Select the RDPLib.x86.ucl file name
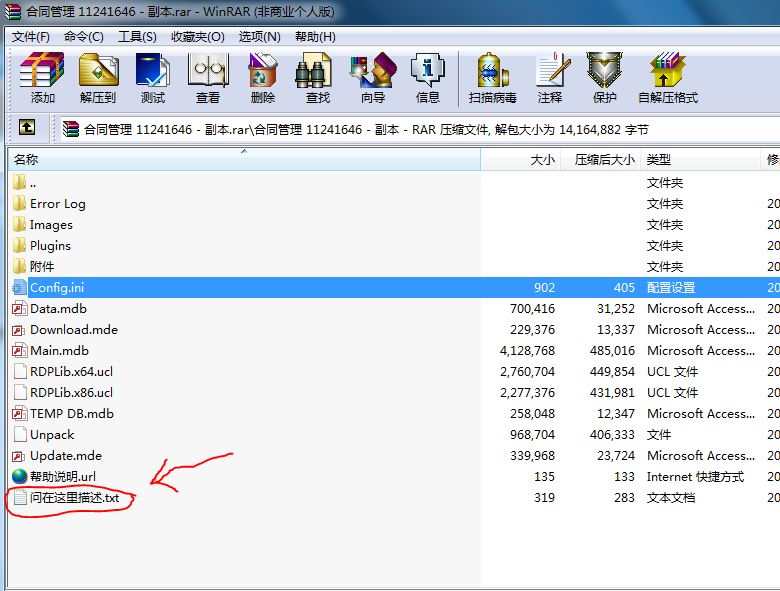This screenshot has width=780, height=591. coord(72,393)
